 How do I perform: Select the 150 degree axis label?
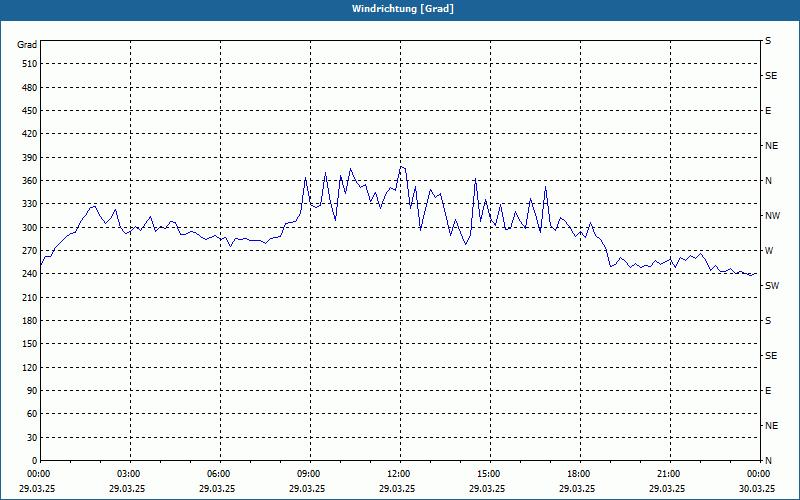coord(30,344)
